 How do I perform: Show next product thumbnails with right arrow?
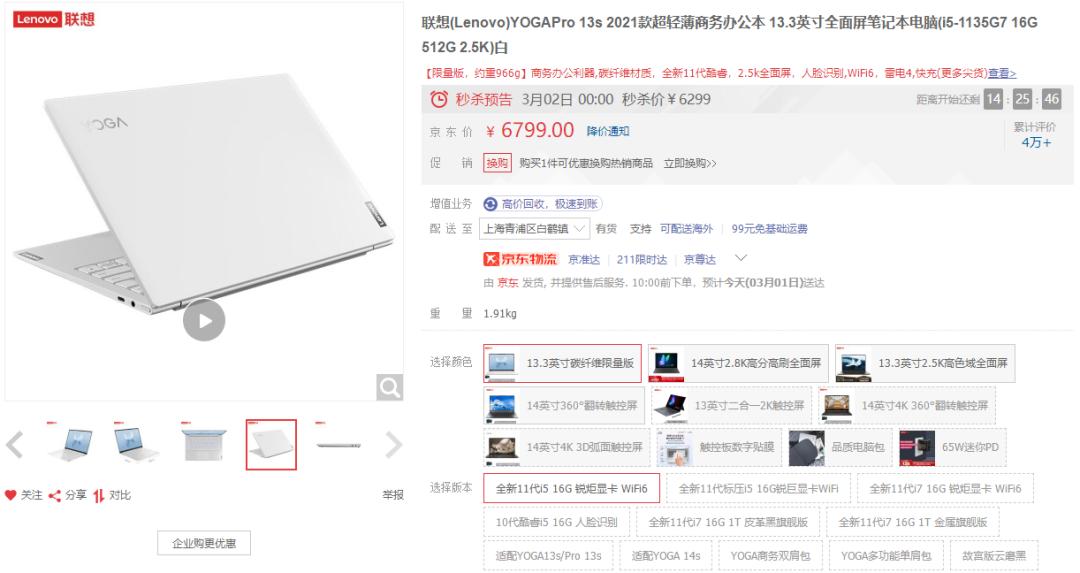393,444
